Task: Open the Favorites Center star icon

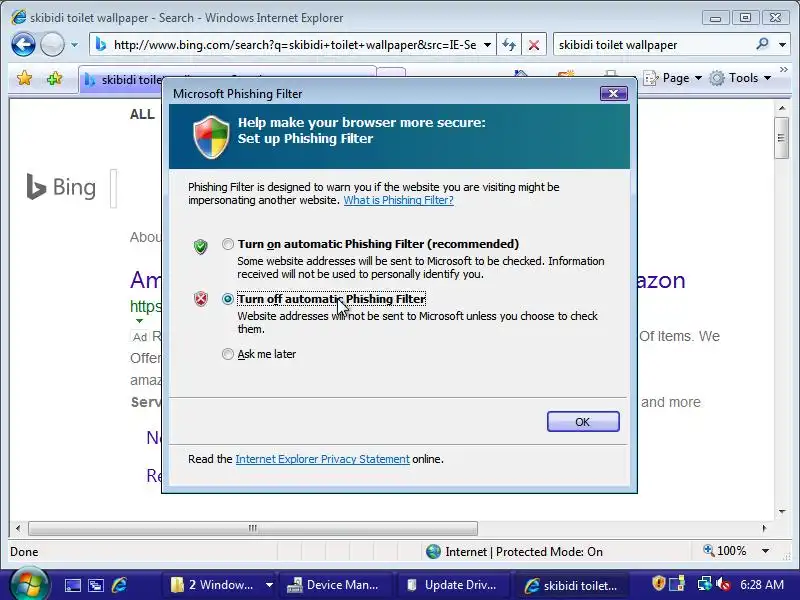Action: pyautogui.click(x=24, y=79)
